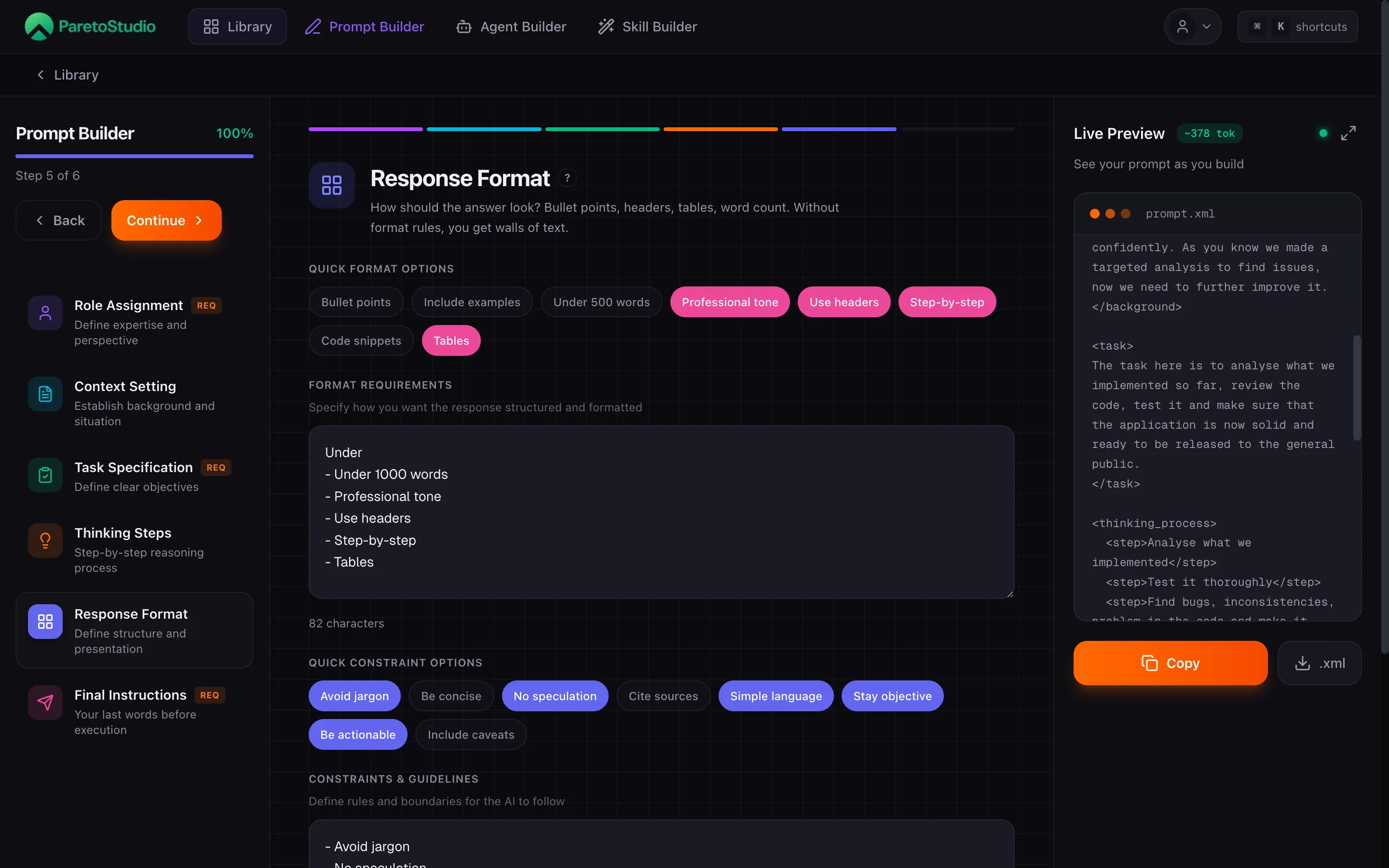
Task: Select the Thinking Steps lightbulb icon
Action: [45, 540]
